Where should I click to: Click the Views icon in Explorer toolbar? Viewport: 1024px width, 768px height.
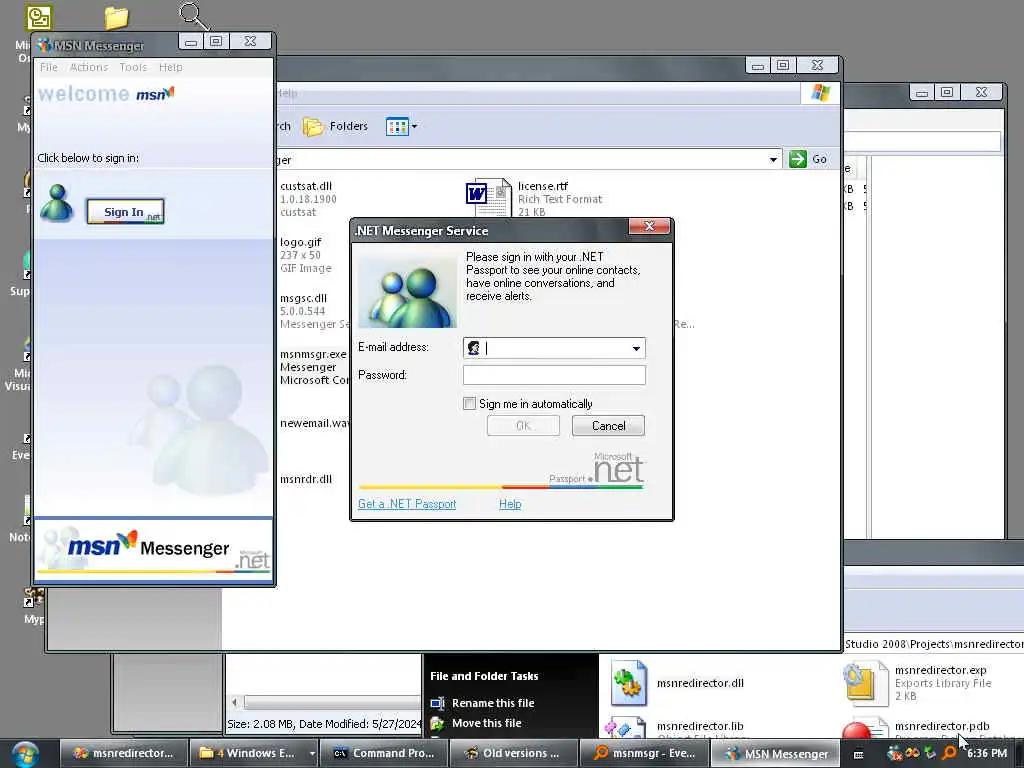point(397,126)
